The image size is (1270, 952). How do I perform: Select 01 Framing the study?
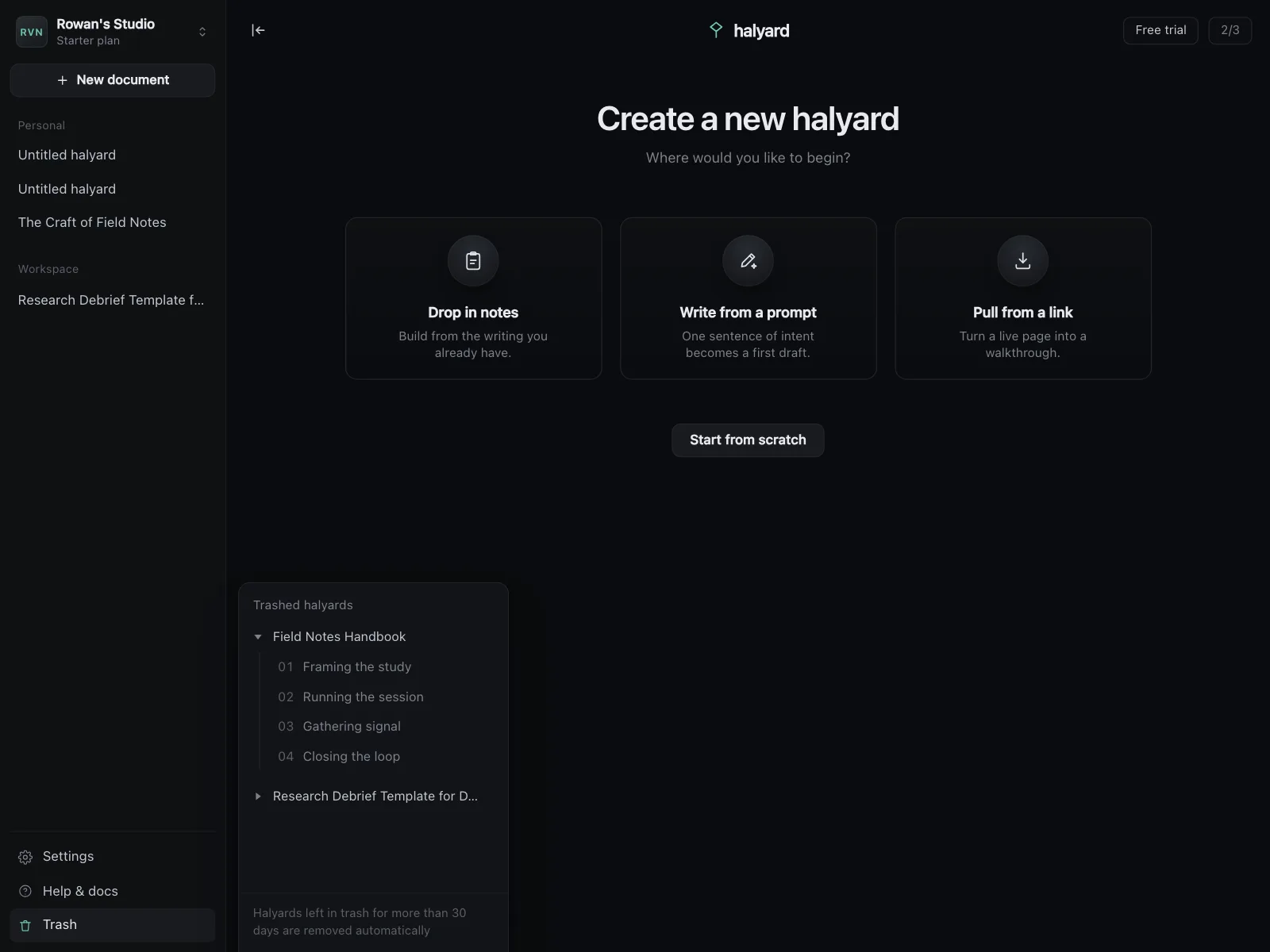click(x=344, y=667)
